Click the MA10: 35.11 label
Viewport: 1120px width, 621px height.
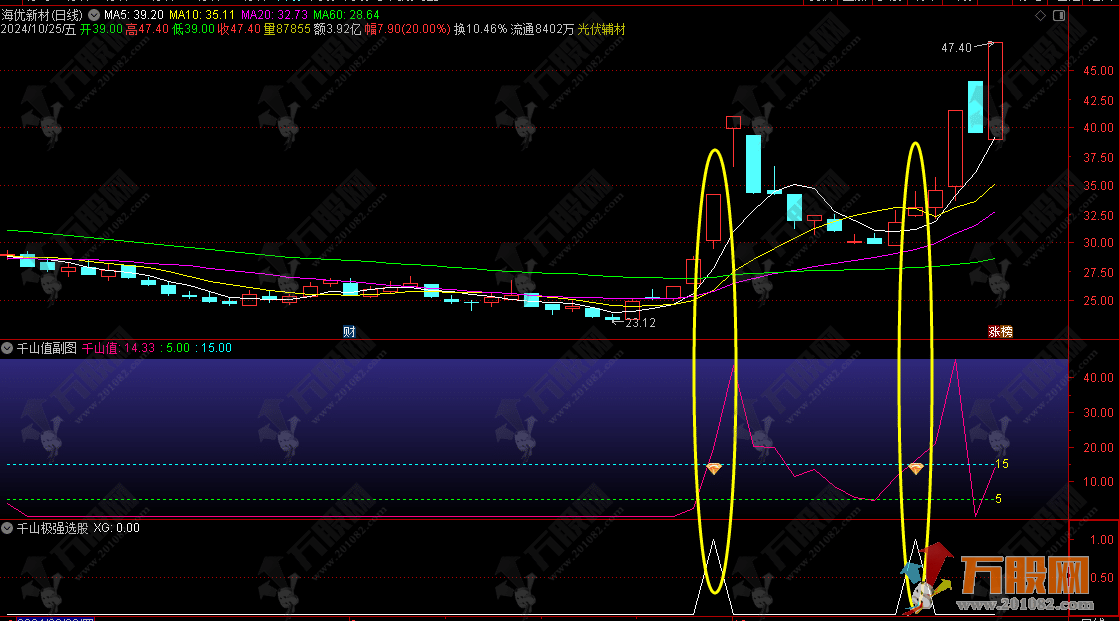pos(201,14)
